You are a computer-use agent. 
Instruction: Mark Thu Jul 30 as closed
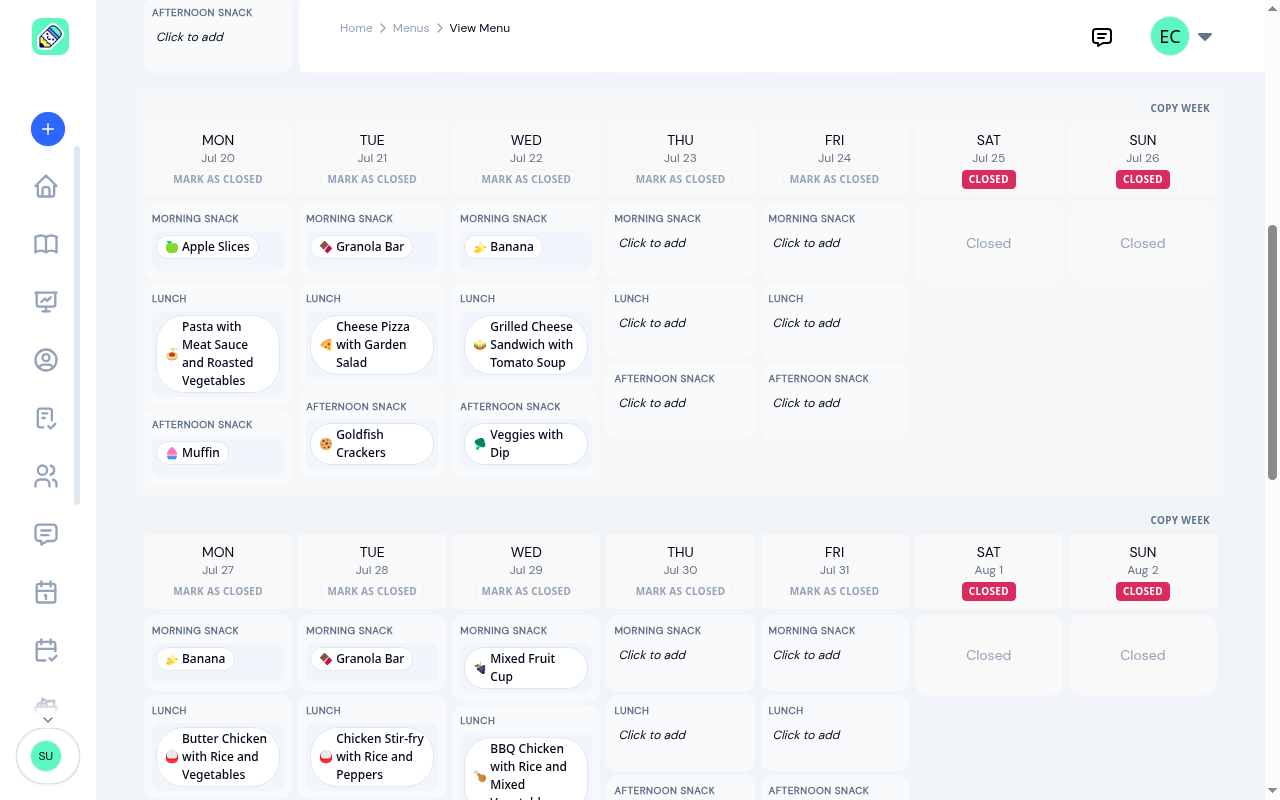tap(680, 591)
